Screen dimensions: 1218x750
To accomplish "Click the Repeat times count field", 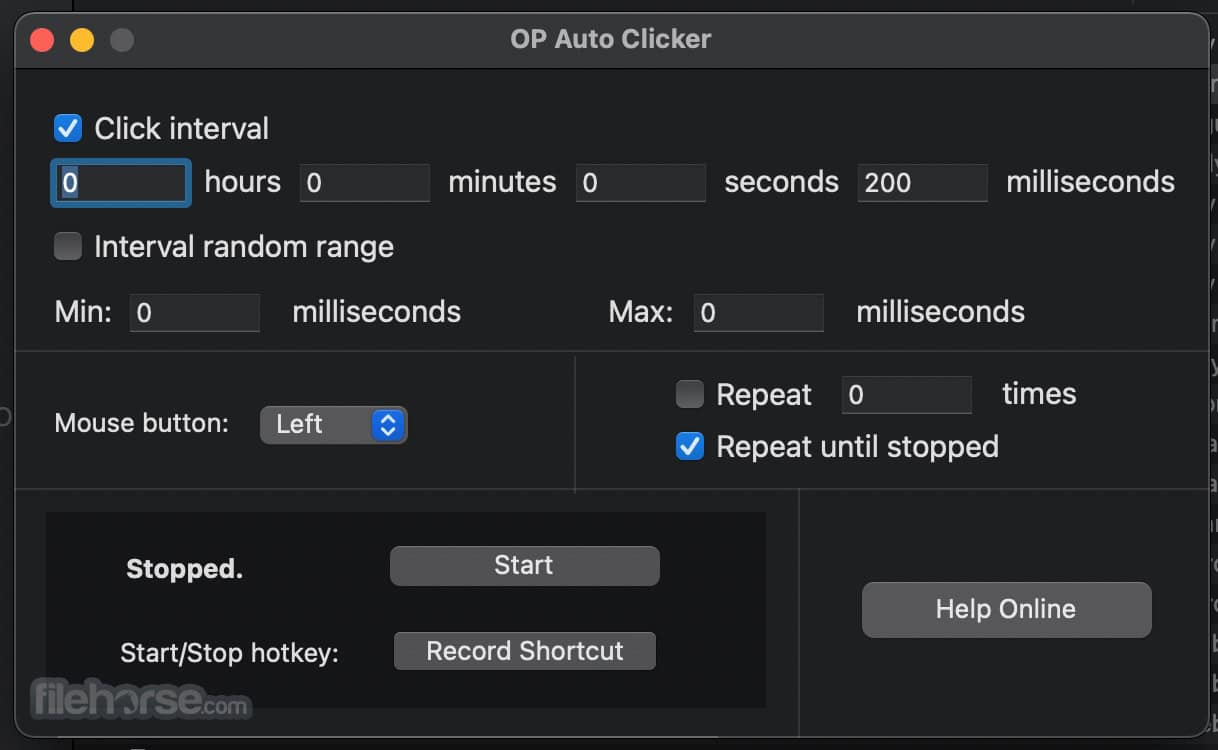I will tap(906, 394).
